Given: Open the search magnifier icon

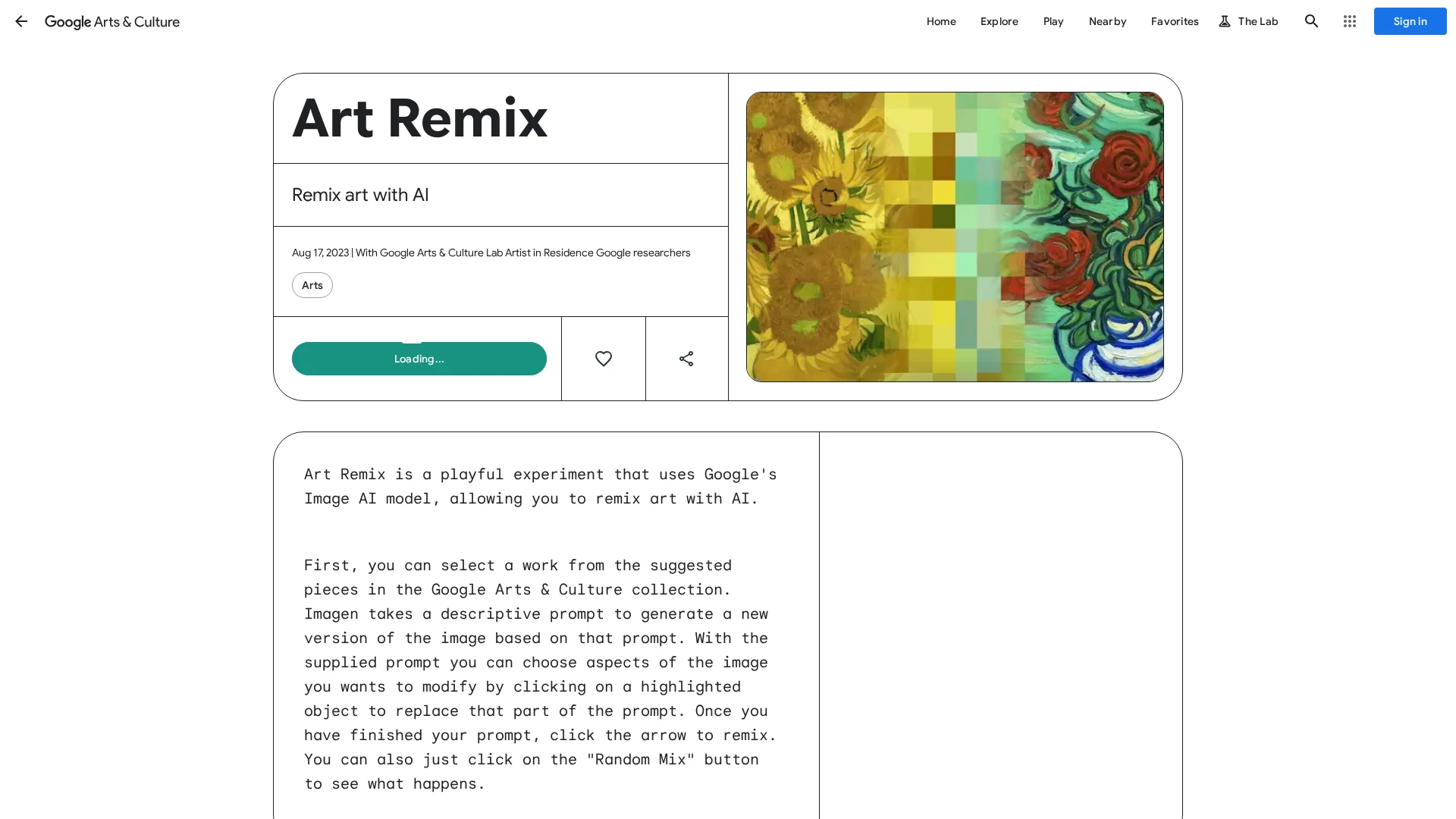Looking at the screenshot, I should 1311,21.
